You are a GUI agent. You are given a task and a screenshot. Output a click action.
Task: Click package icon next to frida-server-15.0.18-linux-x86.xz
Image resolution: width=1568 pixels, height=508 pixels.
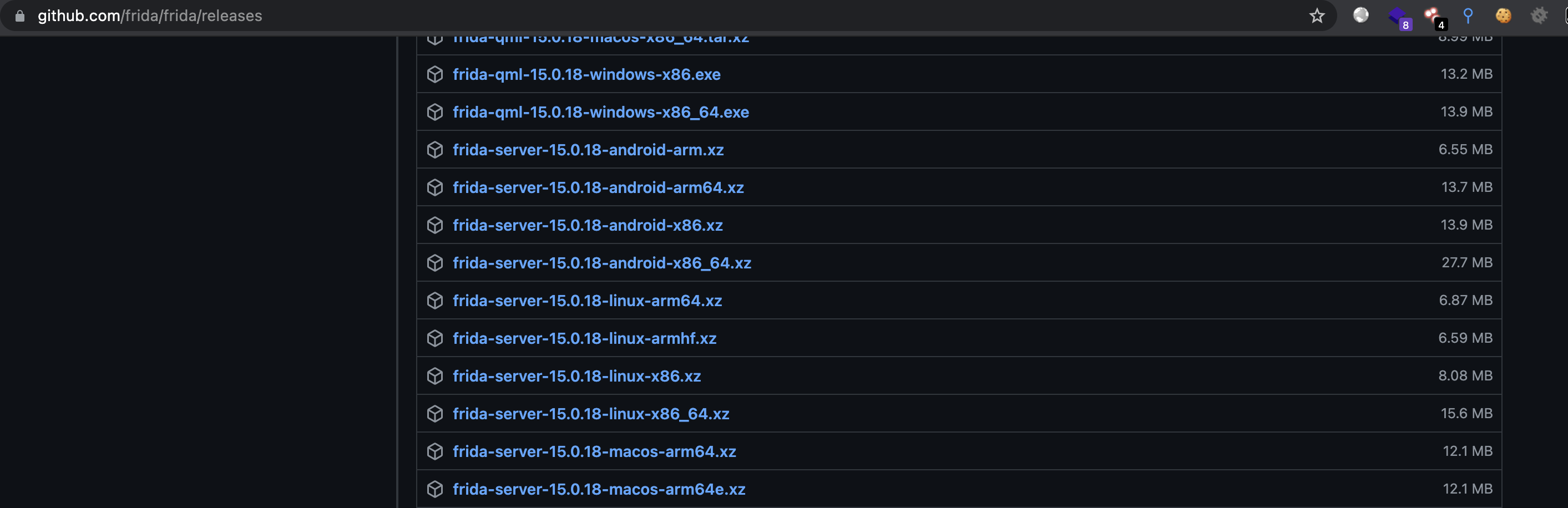pyautogui.click(x=434, y=376)
